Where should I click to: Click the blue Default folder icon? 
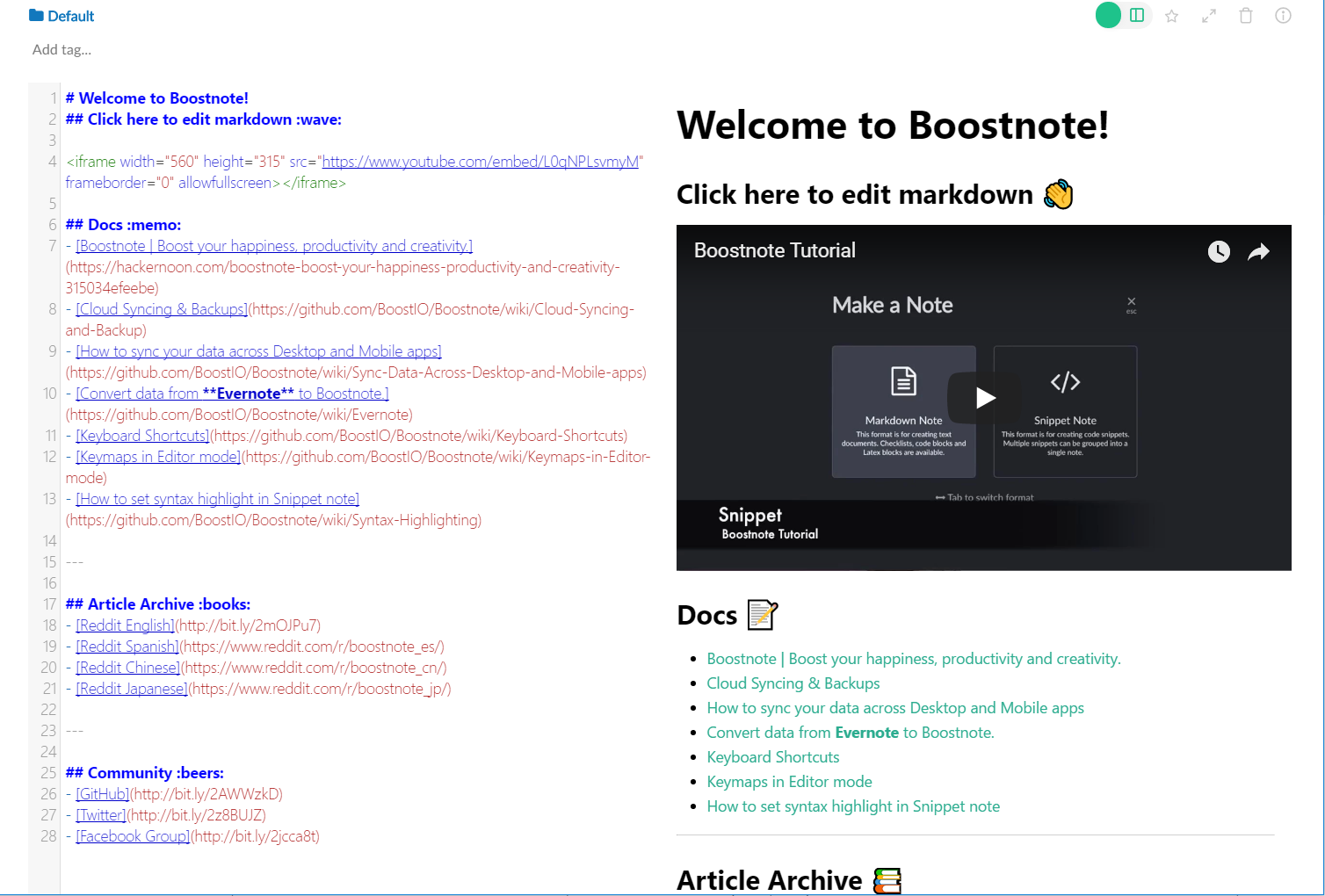point(34,15)
